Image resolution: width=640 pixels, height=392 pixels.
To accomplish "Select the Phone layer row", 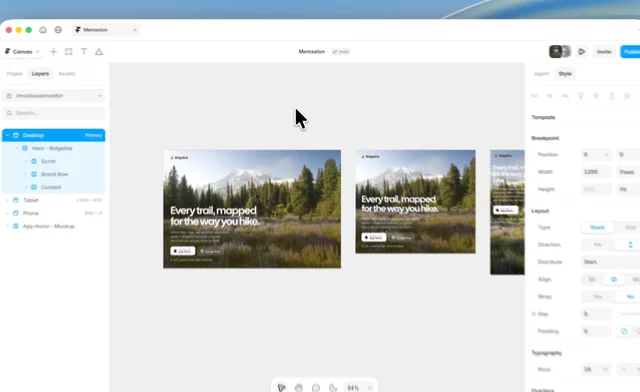I will [x=53, y=213].
